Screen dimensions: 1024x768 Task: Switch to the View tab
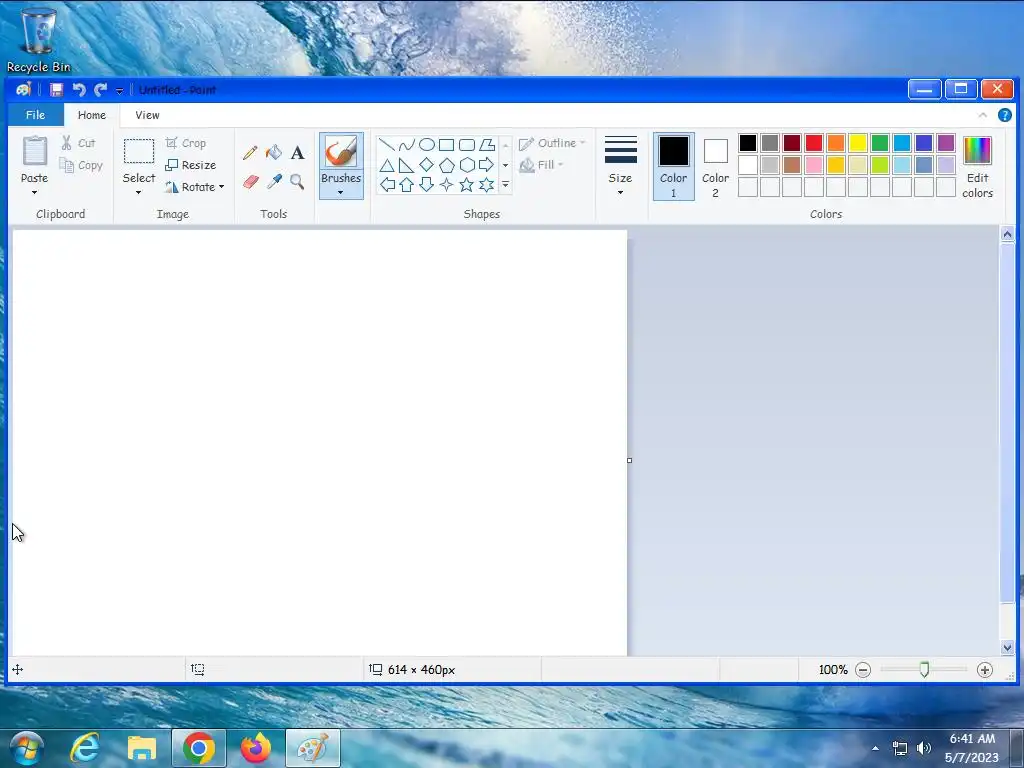pos(147,115)
